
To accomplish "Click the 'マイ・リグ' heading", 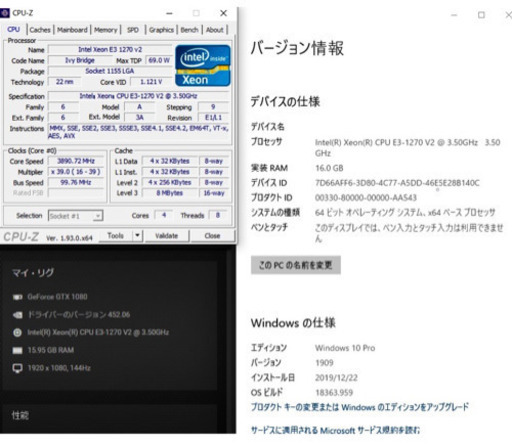I will tap(33, 273).
